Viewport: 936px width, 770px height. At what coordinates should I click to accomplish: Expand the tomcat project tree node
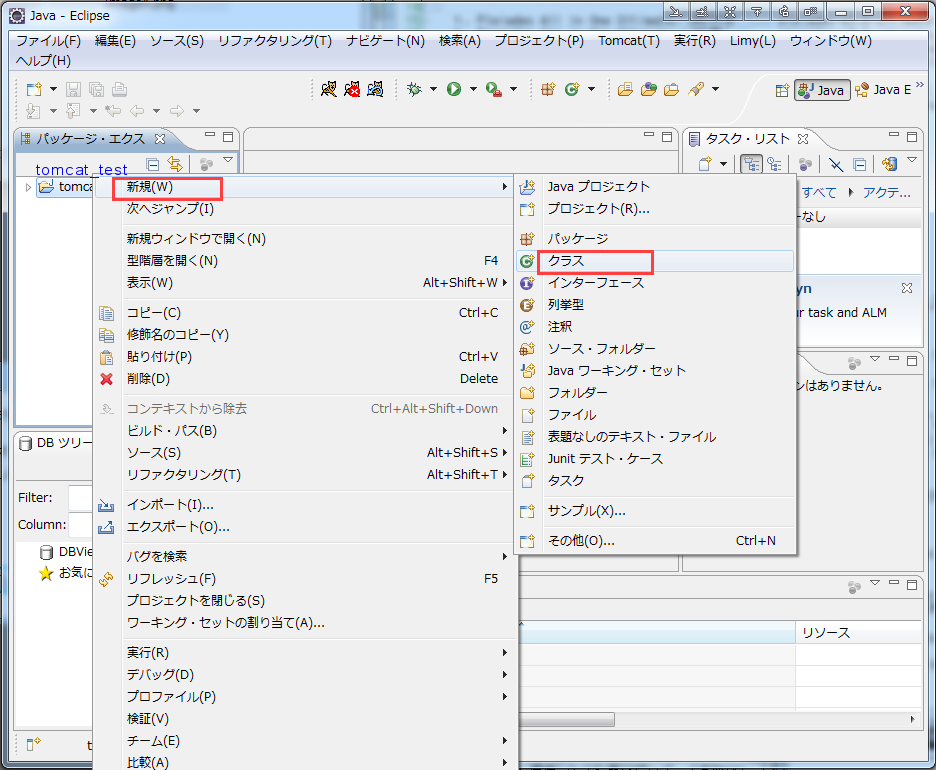pos(28,187)
